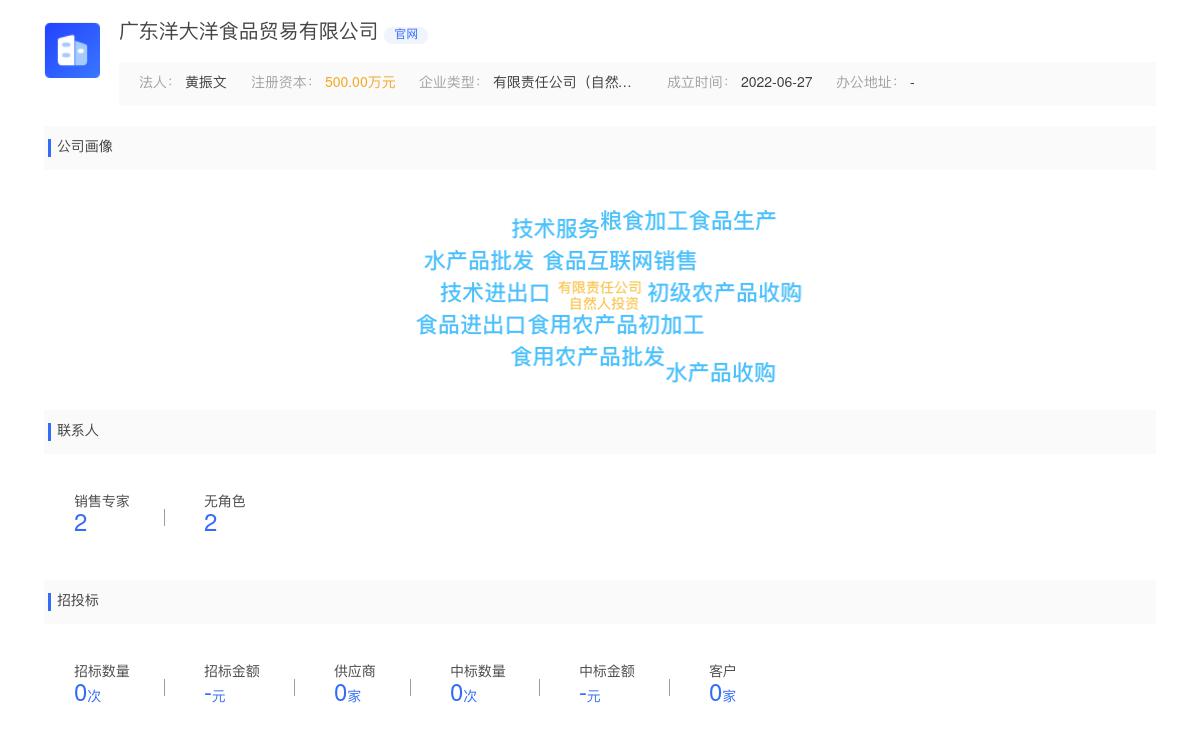Click the 无角色 count of 2
This screenshot has height=752, width=1200.
pos(210,523)
